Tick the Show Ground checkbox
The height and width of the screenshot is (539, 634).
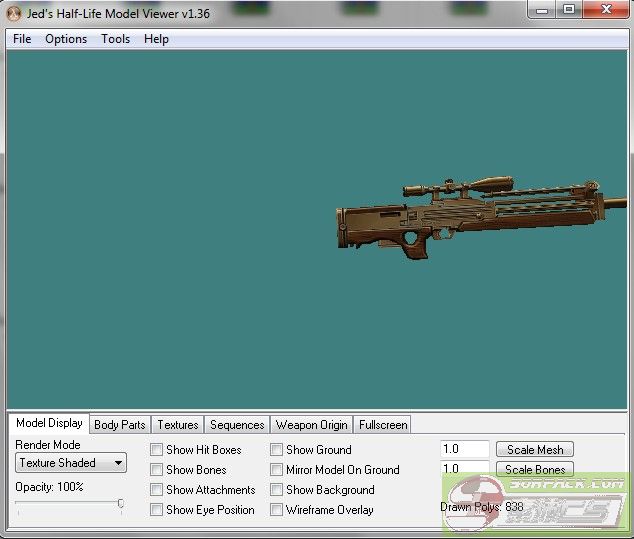click(277, 450)
